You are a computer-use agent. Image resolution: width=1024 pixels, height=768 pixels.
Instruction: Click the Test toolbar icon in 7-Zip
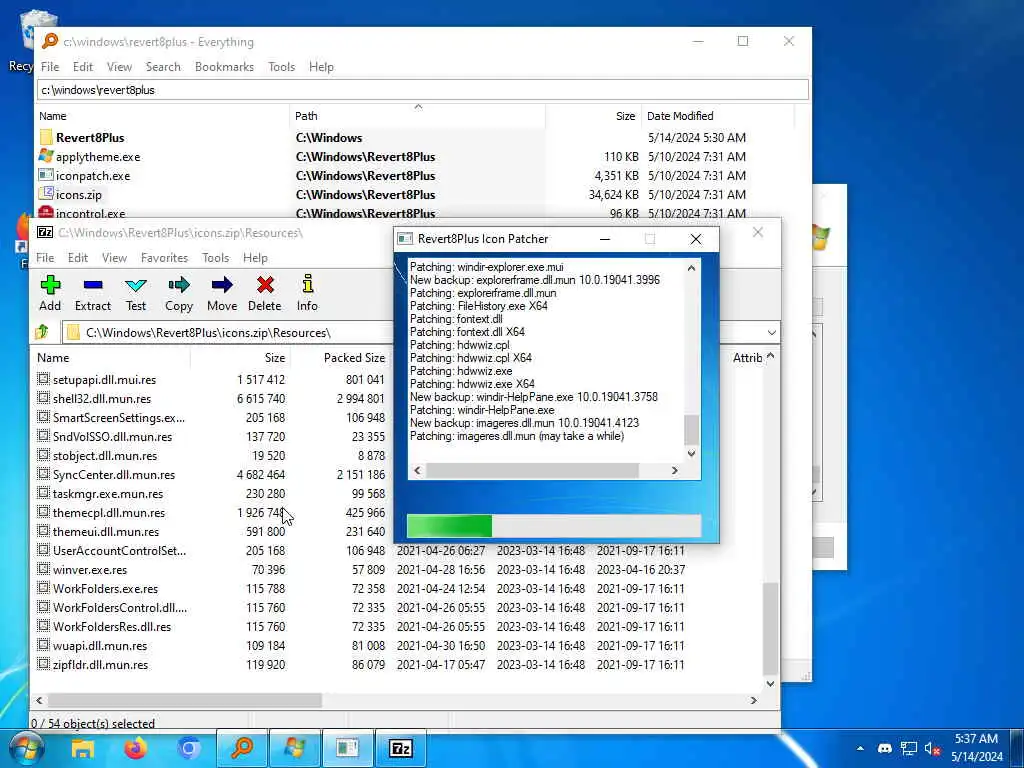pos(136,293)
